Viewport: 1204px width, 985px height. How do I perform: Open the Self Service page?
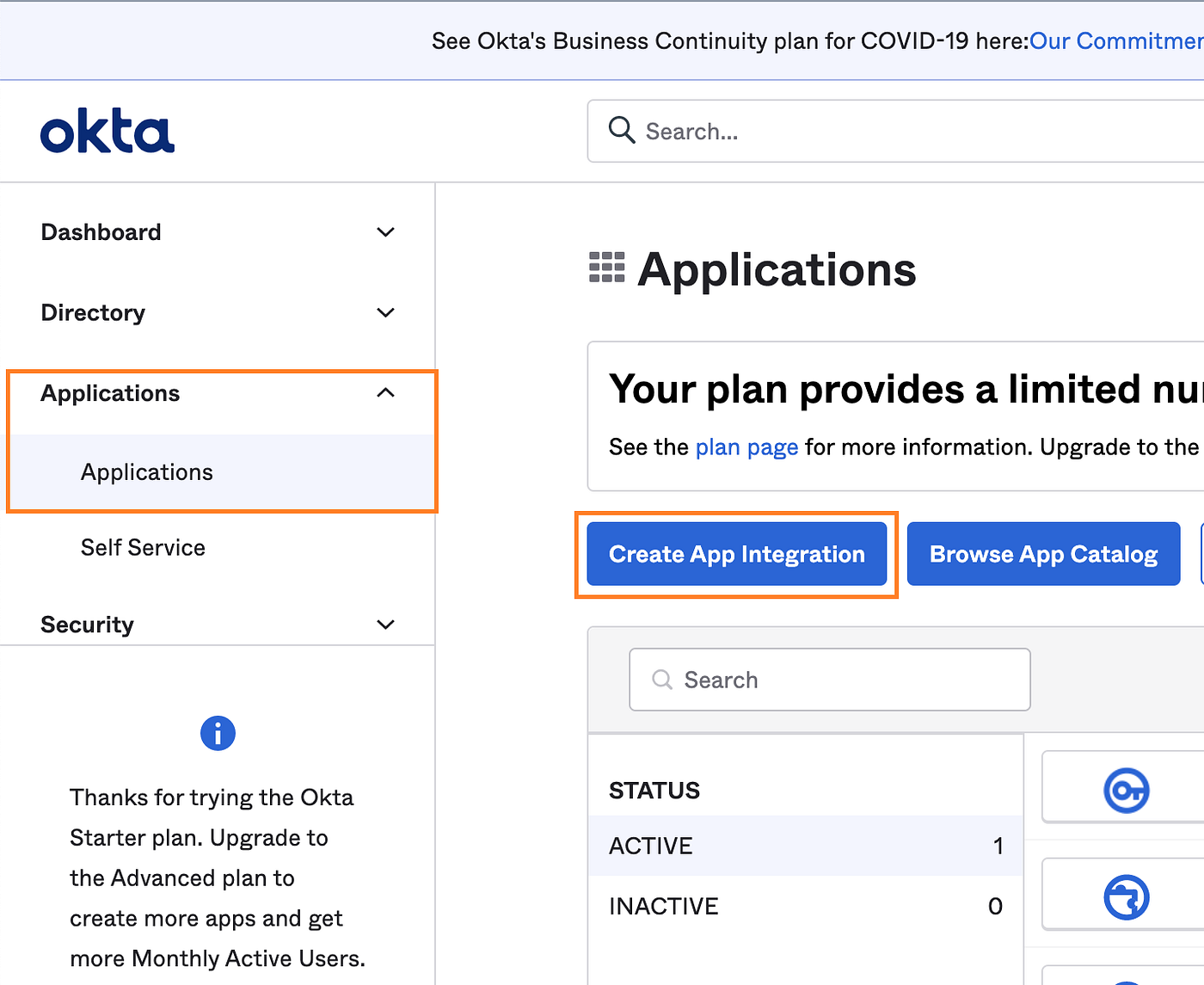pos(143,548)
